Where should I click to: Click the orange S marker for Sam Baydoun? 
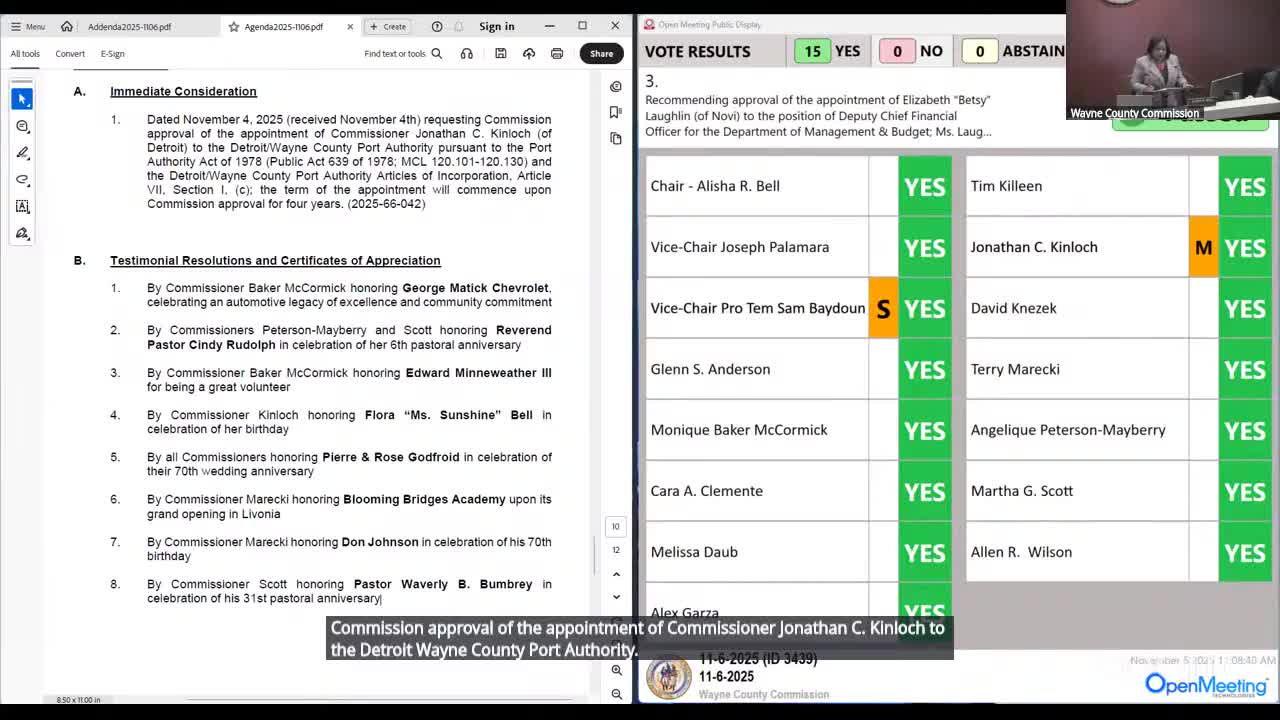coord(883,308)
